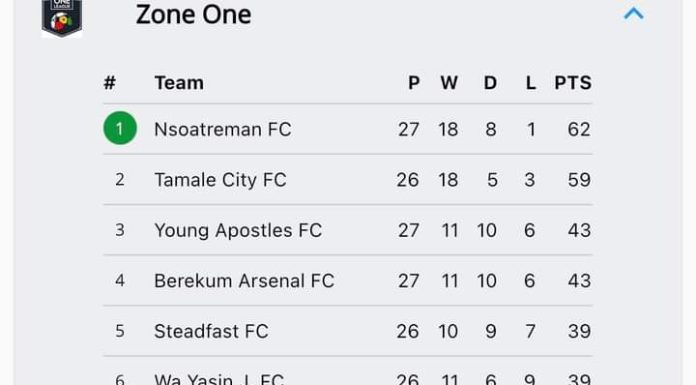Click Nsoatreman FC's 62 points value
Viewport: 696px width, 385px height.
click(x=579, y=129)
